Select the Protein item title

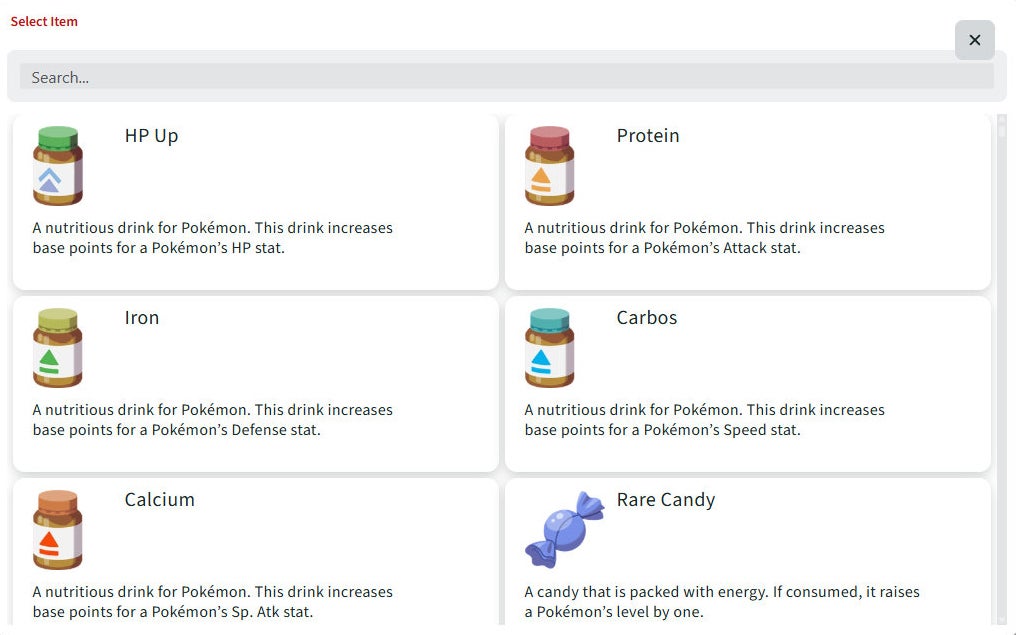(648, 136)
